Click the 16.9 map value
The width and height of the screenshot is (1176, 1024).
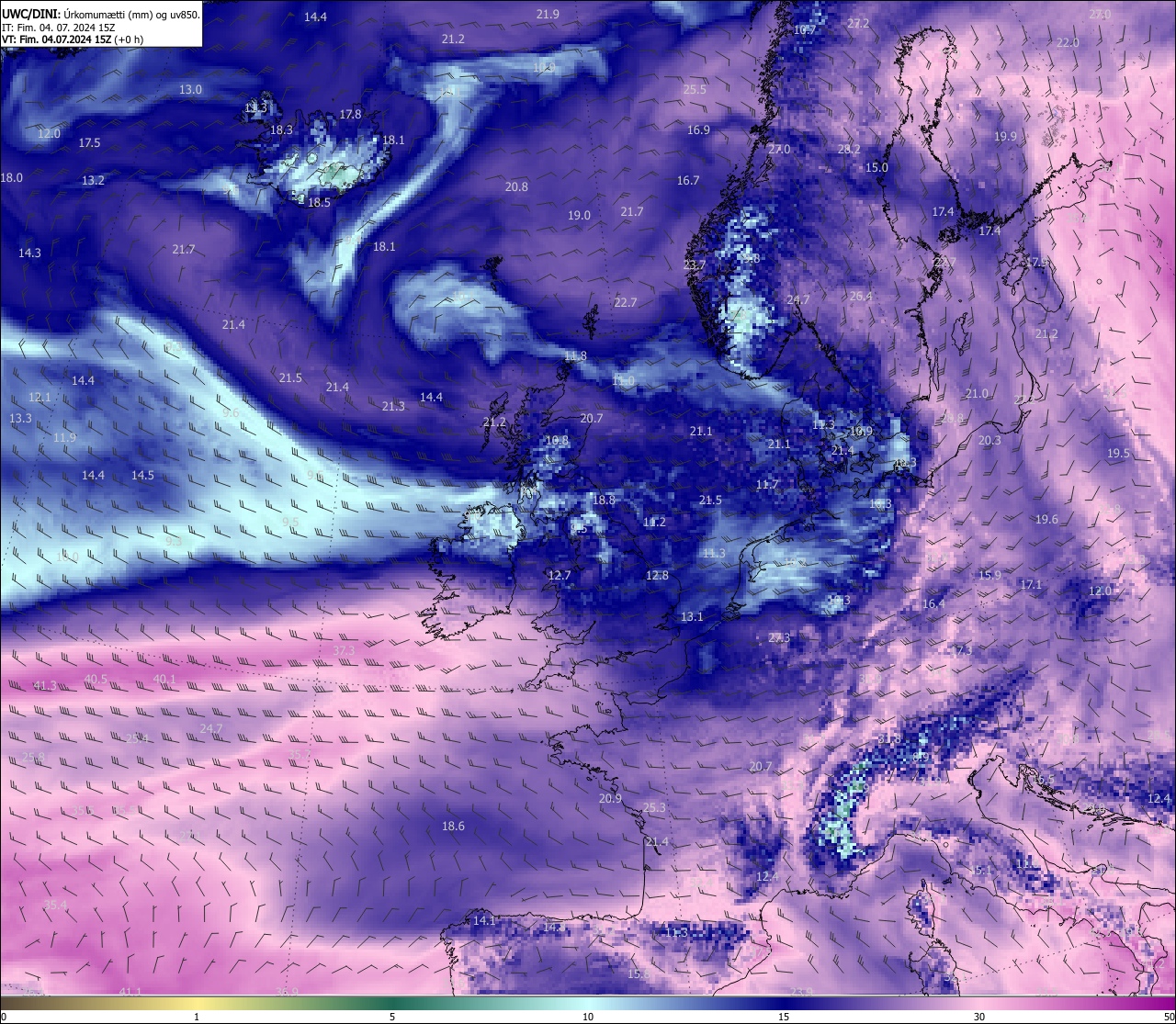pos(698,129)
